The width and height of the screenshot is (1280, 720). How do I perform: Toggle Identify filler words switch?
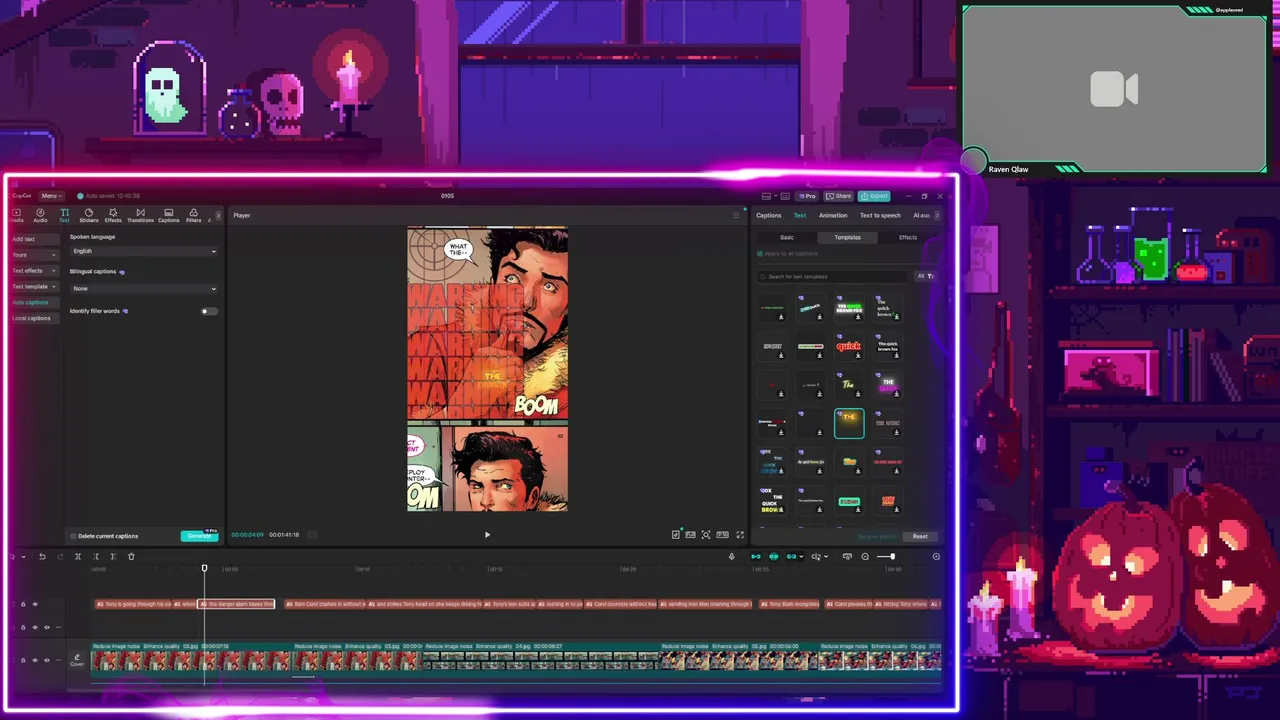point(207,311)
